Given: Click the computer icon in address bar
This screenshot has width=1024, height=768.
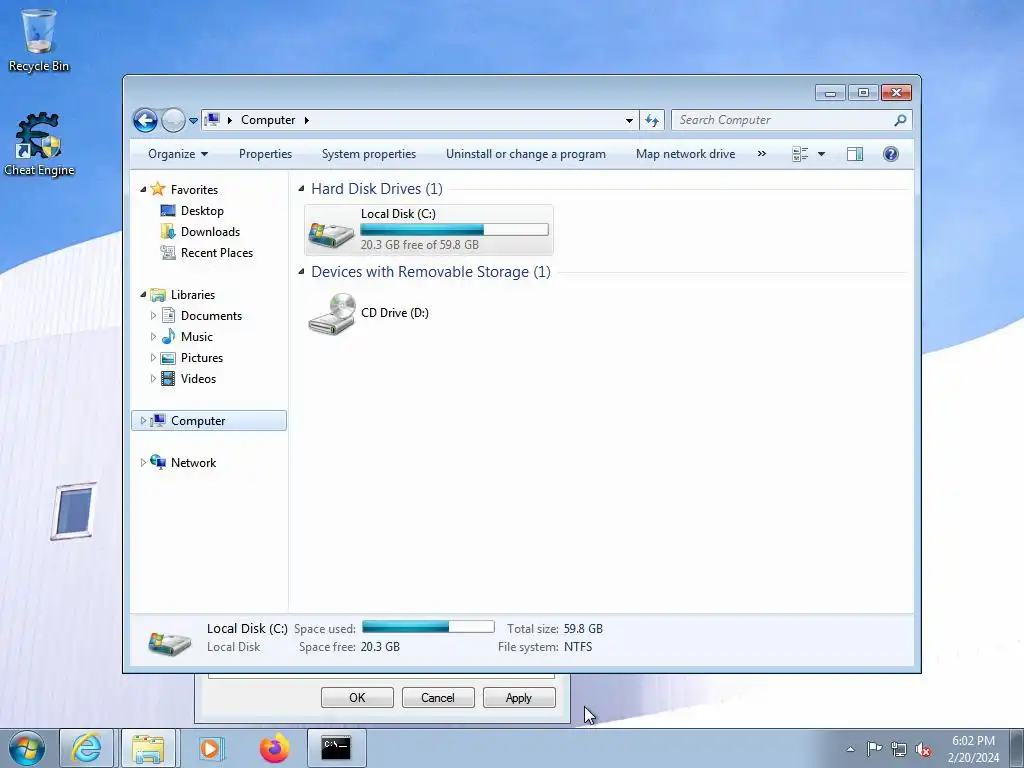Looking at the screenshot, I should click(x=212, y=120).
